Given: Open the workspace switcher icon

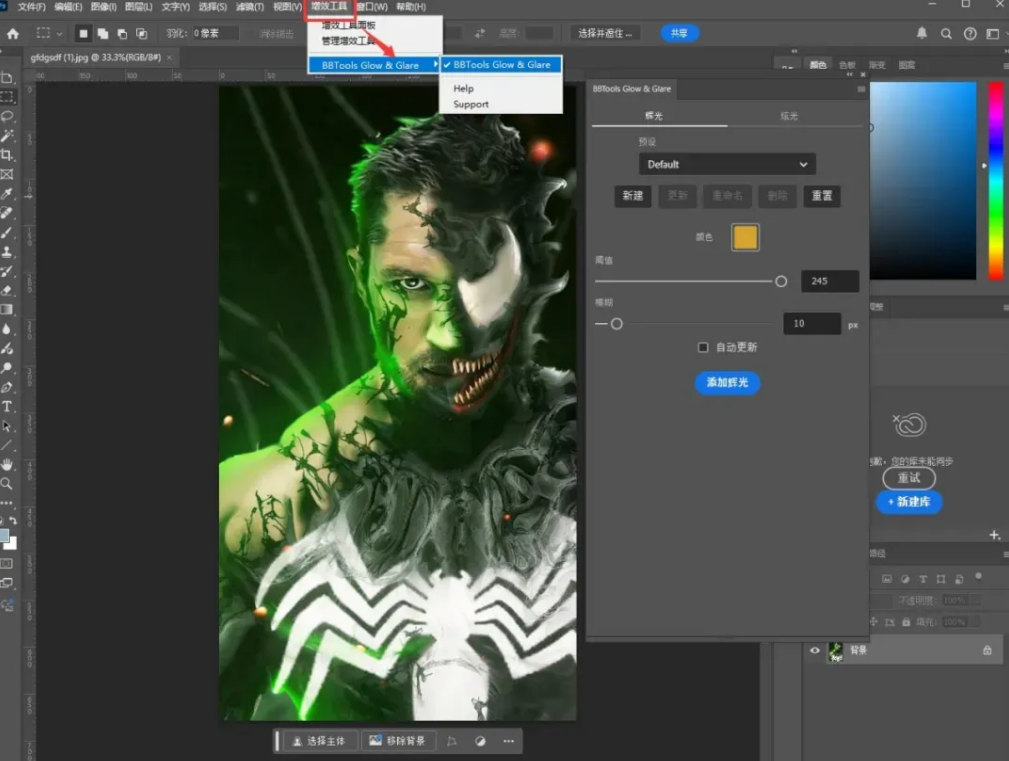Looking at the screenshot, I should pyautogui.click(x=993, y=33).
